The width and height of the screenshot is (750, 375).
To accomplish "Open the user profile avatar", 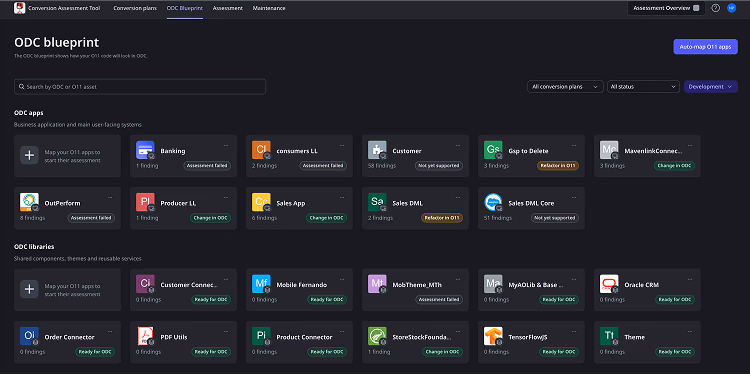I will [731, 8].
